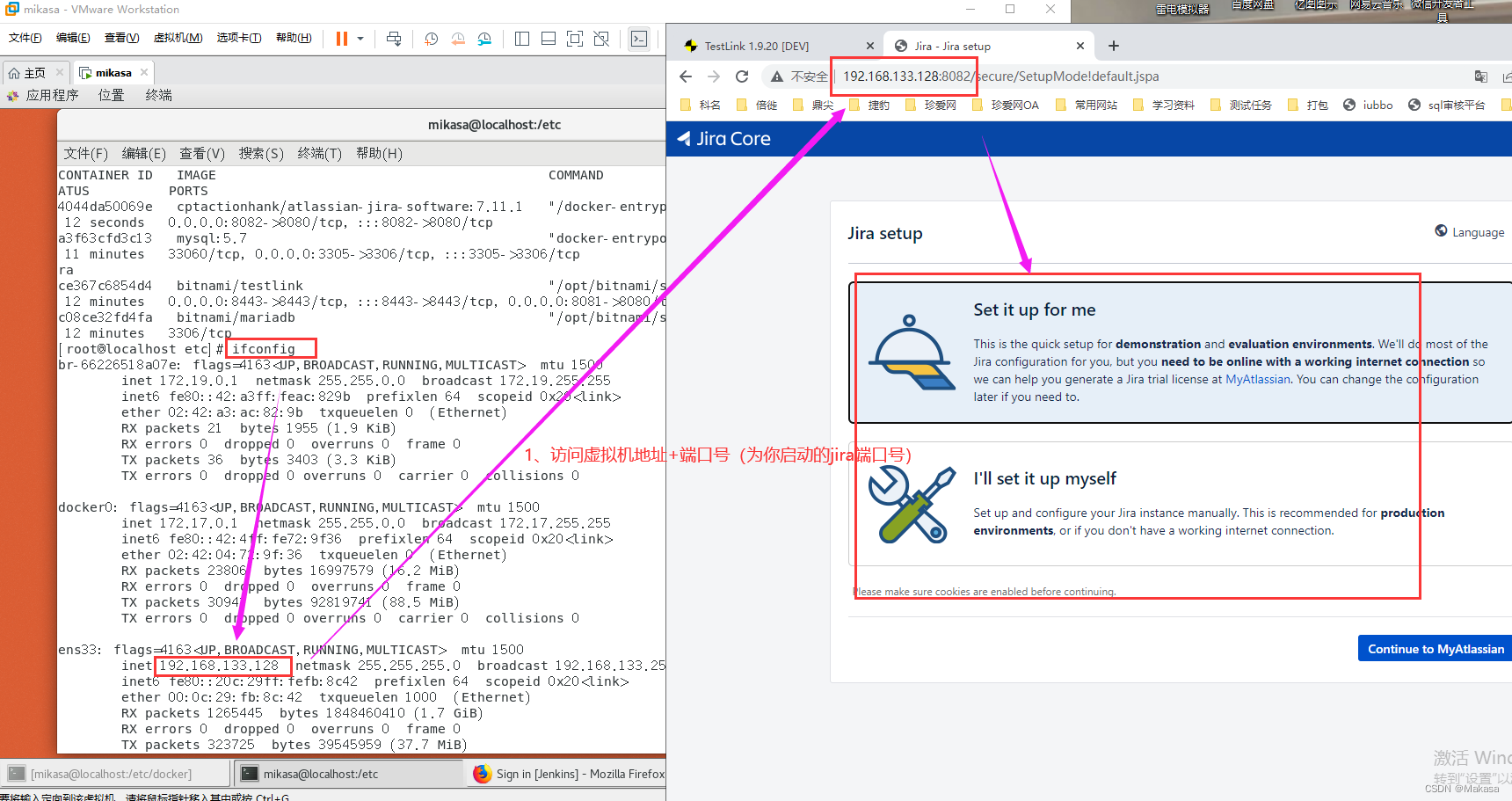Switch VMware to Unity mode
The height and width of the screenshot is (801, 1512).
pos(601,39)
